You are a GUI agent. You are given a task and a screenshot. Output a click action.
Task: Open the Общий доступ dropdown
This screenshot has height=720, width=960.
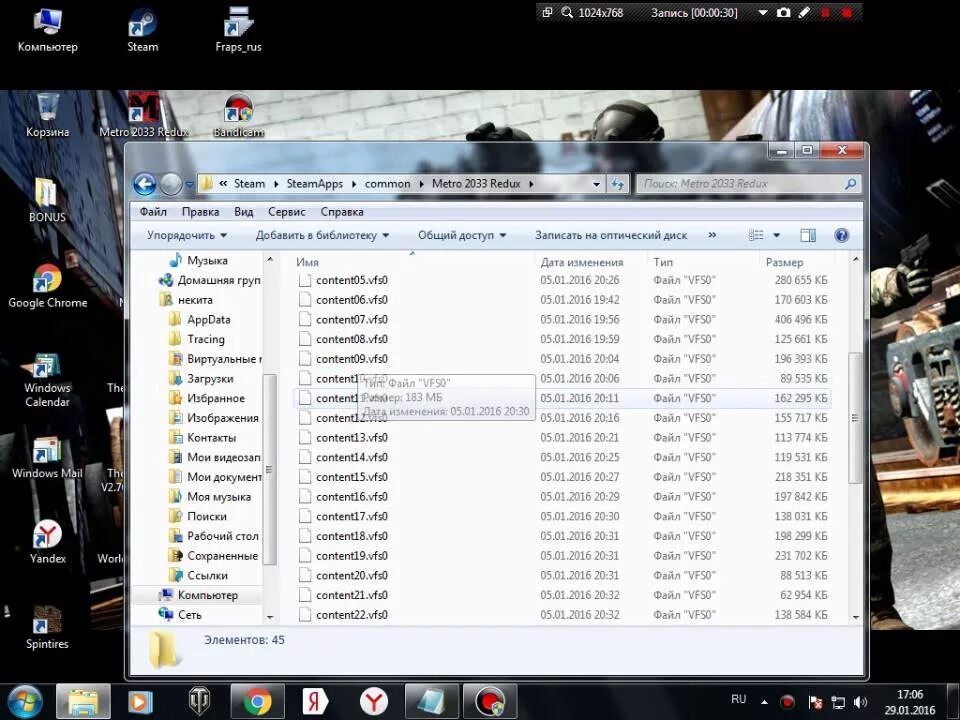coord(462,235)
